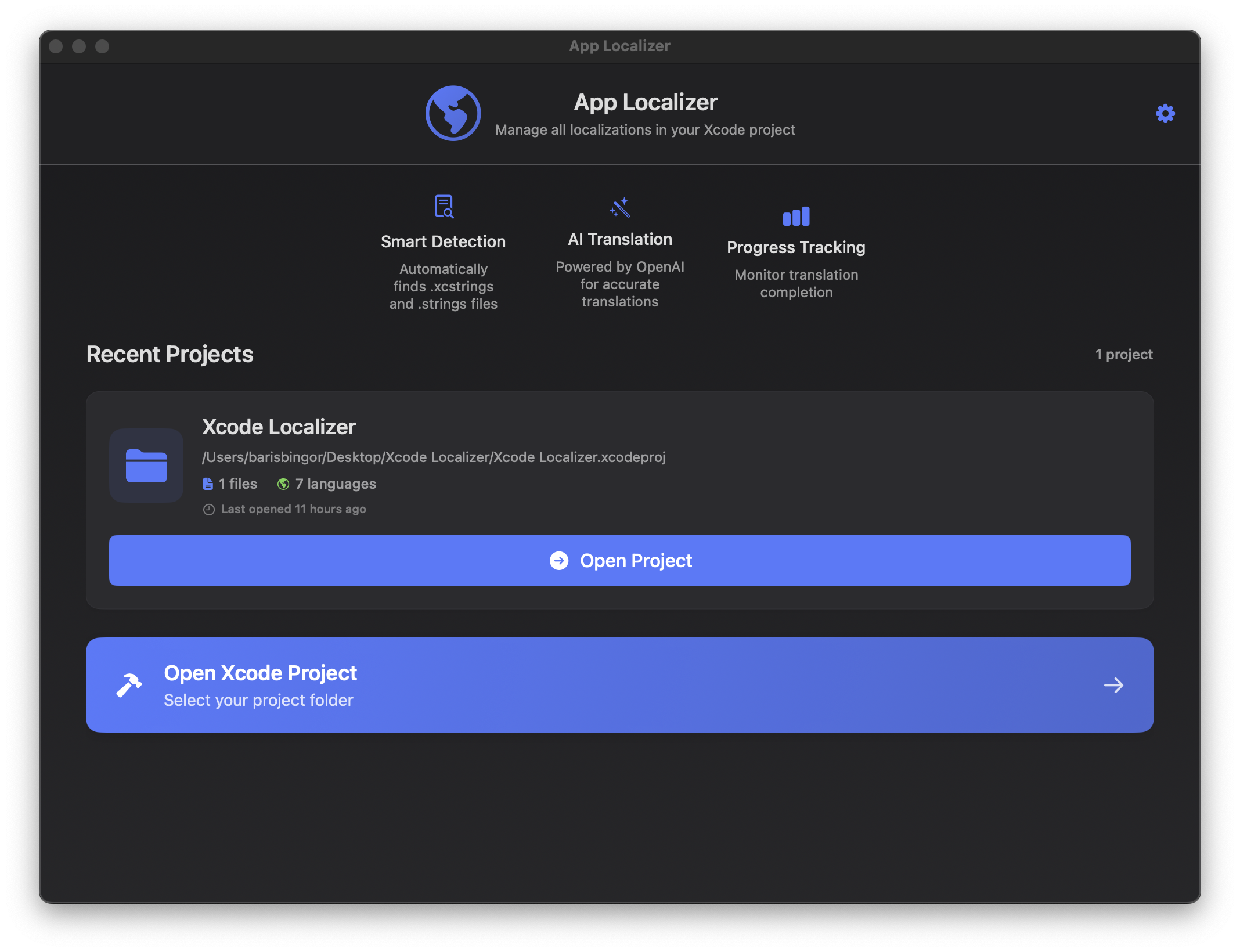Click the hammer icon on Open Xcode Project
Screen dimensions: 1240x952
(x=130, y=685)
